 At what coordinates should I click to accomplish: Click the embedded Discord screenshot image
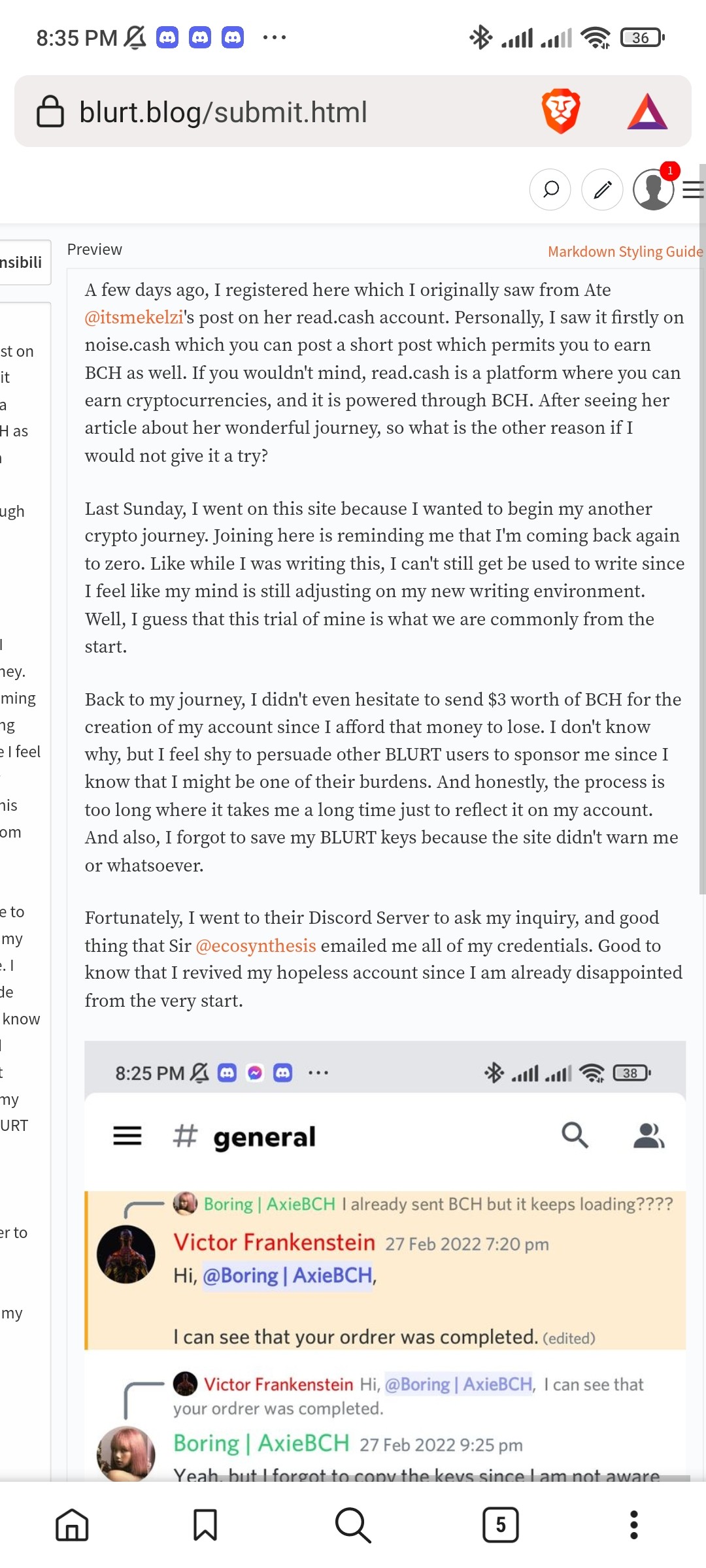click(385, 1261)
